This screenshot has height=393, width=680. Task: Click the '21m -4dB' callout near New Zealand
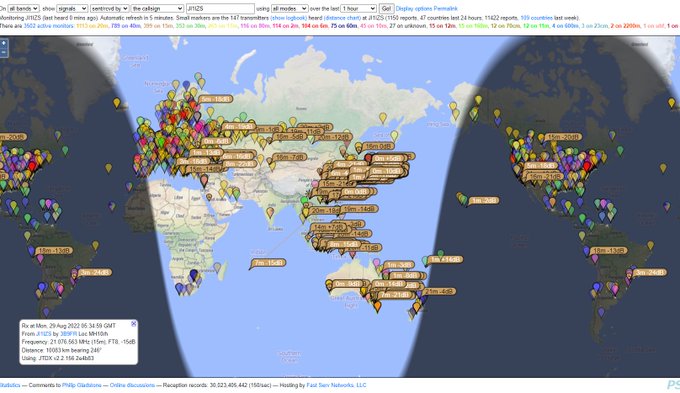pyautogui.click(x=439, y=291)
